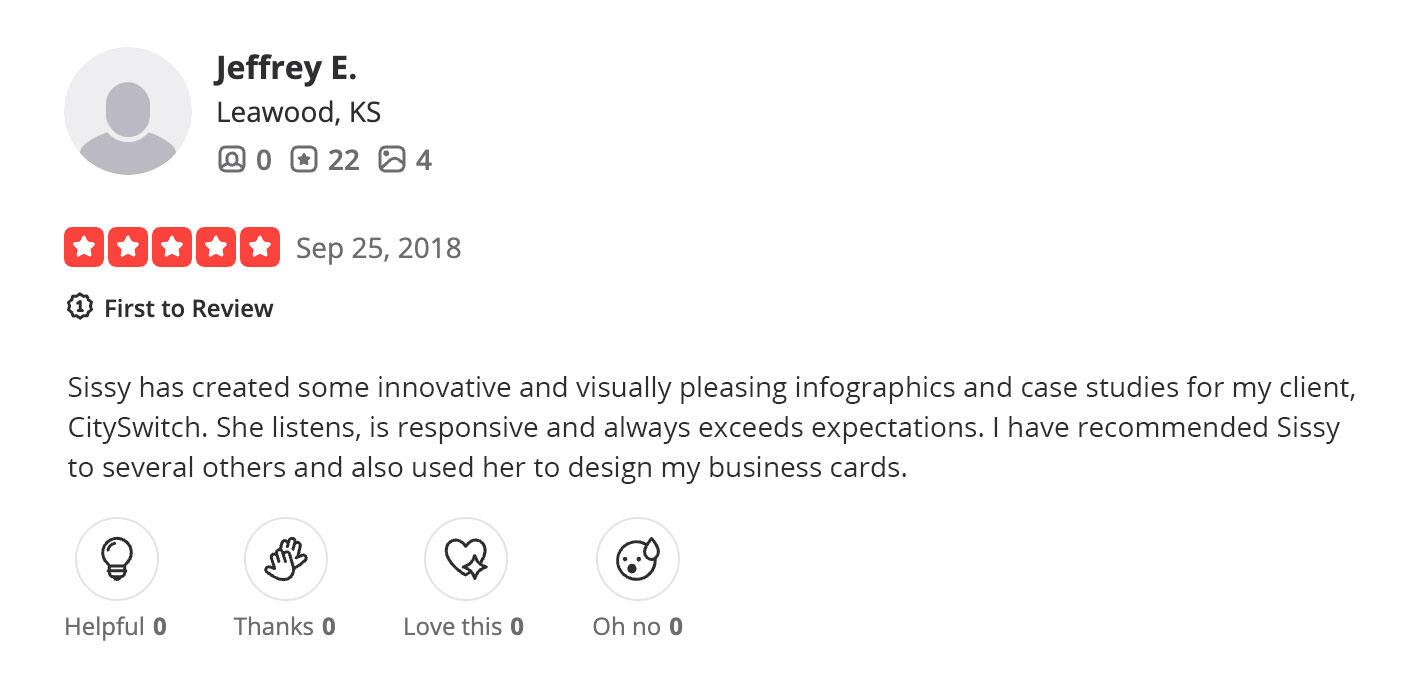
Task: Click the friends count icon
Action: coord(231,160)
